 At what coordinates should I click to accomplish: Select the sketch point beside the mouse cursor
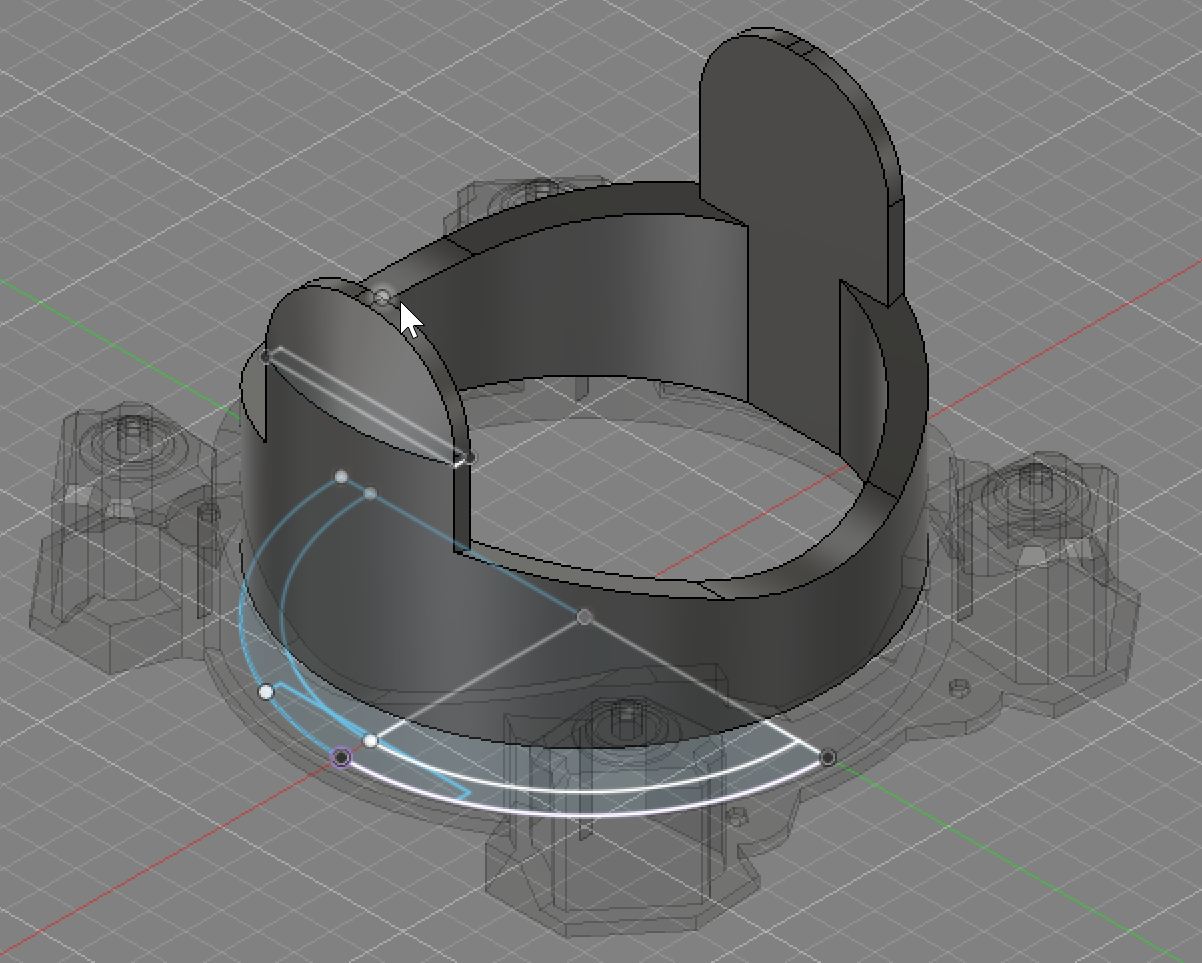pyautogui.click(x=382, y=297)
